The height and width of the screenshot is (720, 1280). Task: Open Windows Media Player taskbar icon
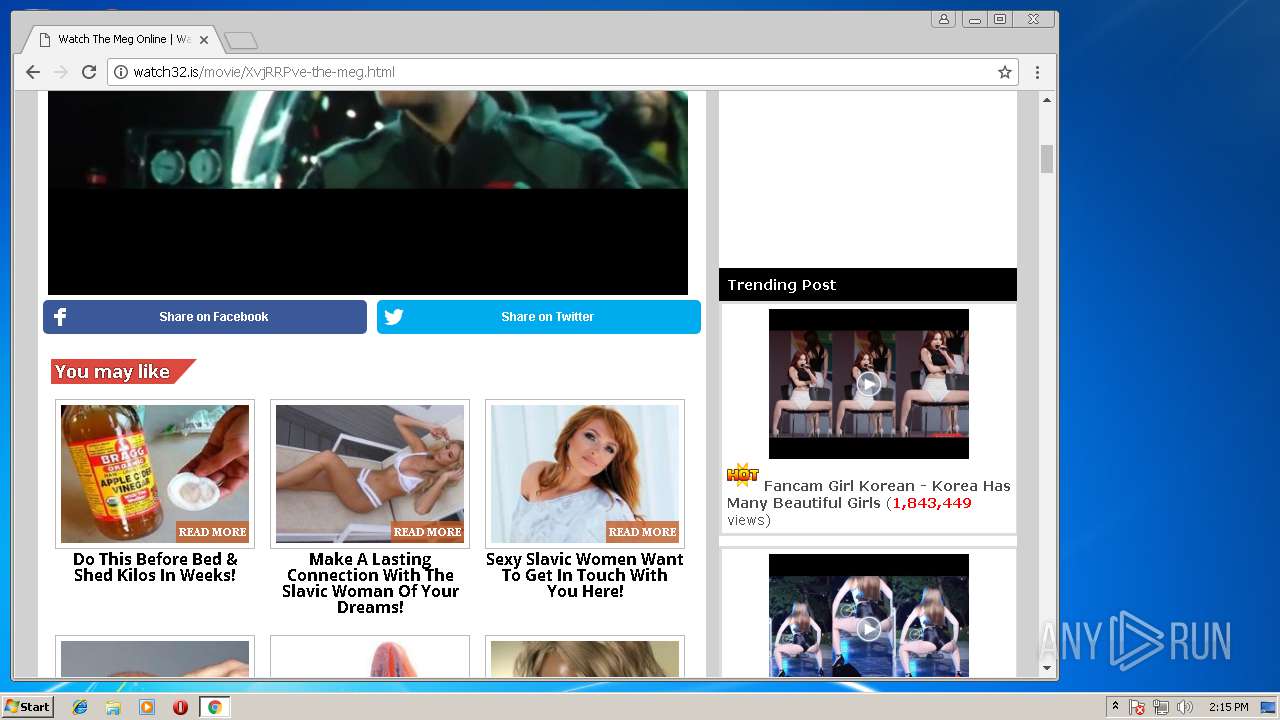147,707
